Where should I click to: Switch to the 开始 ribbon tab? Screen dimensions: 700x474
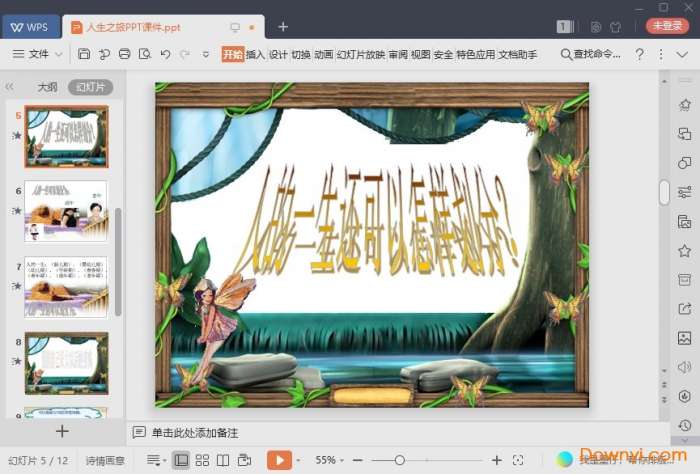[x=233, y=54]
